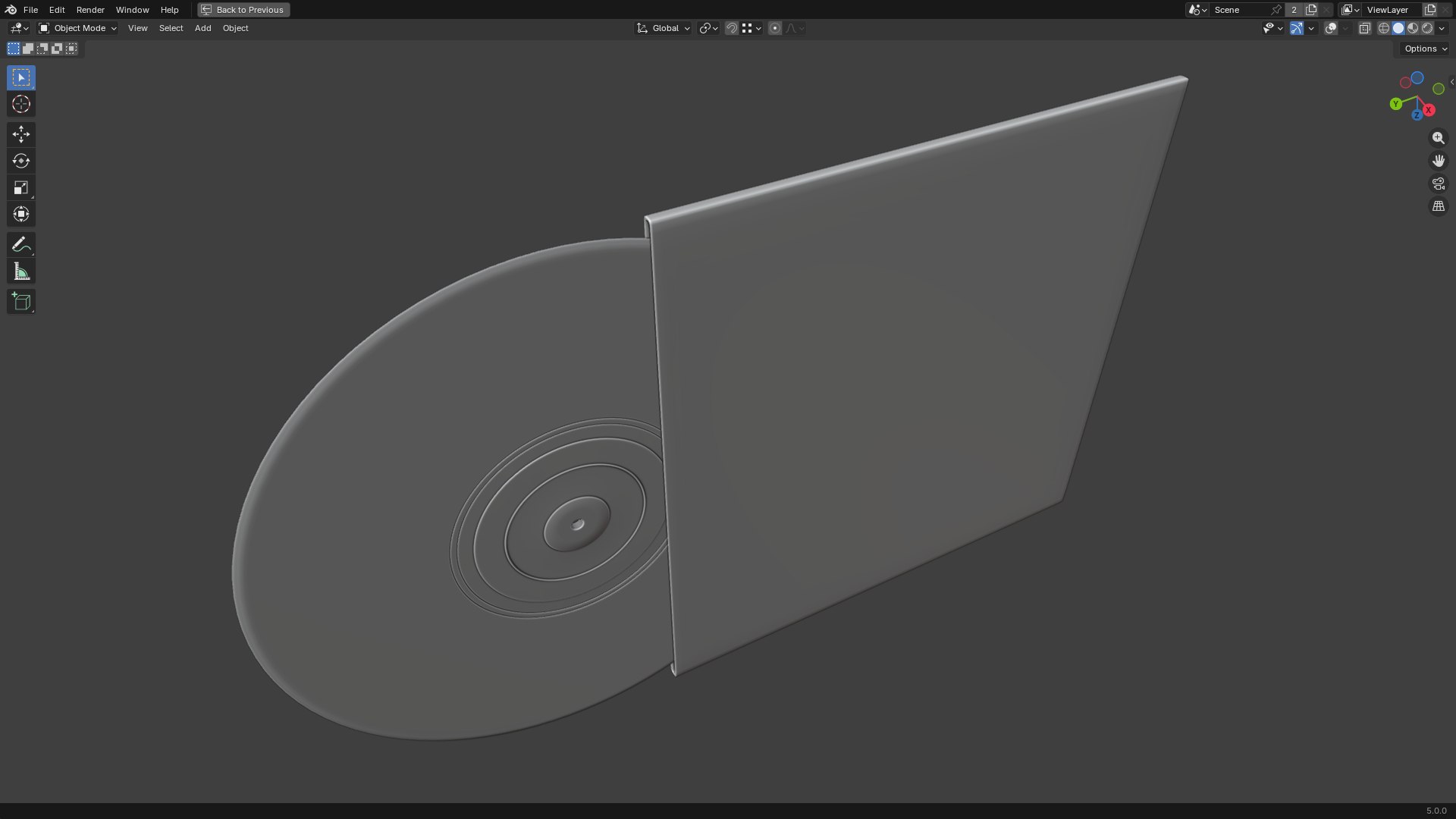Viewport: 1456px width, 819px height.
Task: Expand gizmo settings dropdown arrow
Action: pyautogui.click(x=1311, y=28)
